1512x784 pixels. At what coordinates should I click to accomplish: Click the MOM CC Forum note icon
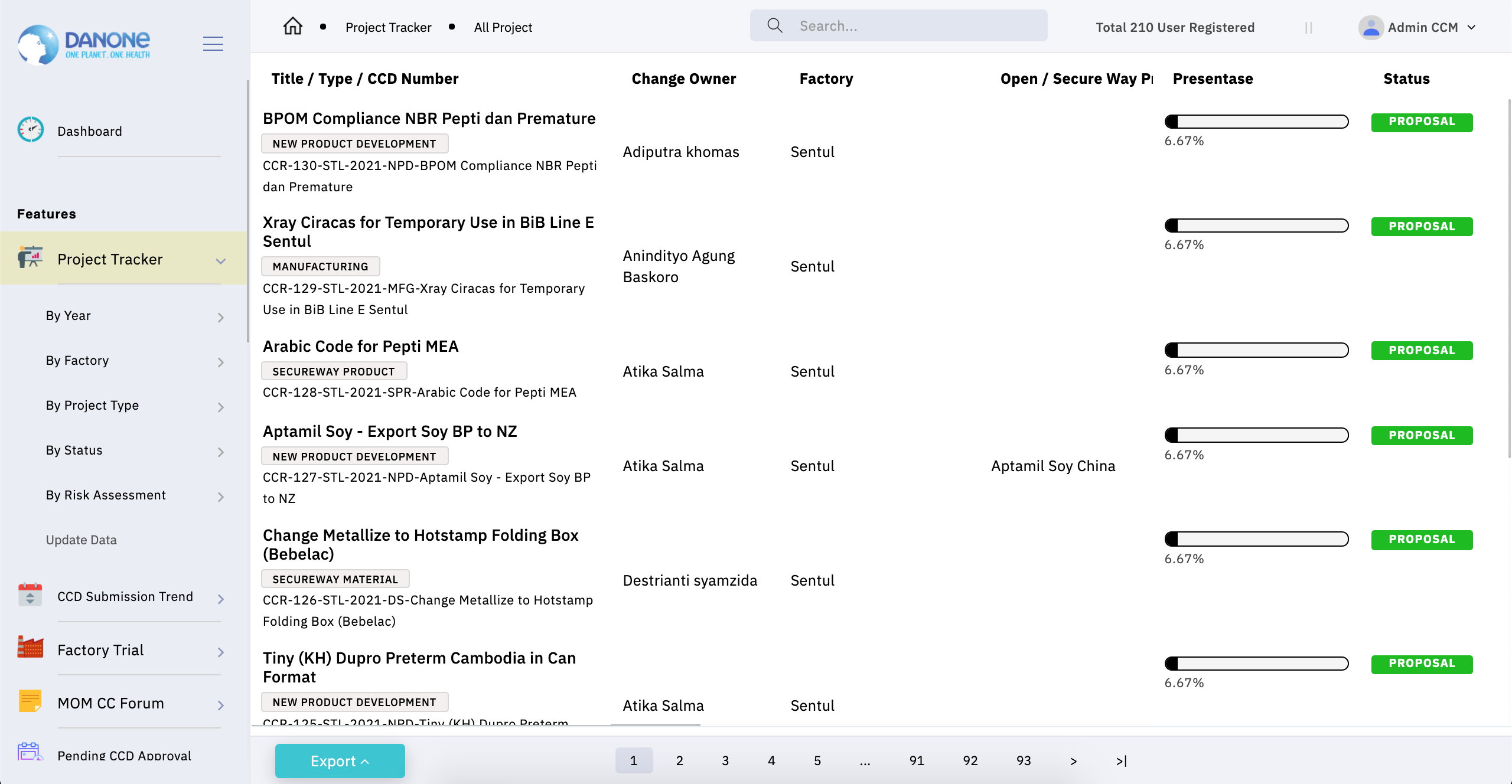point(30,701)
